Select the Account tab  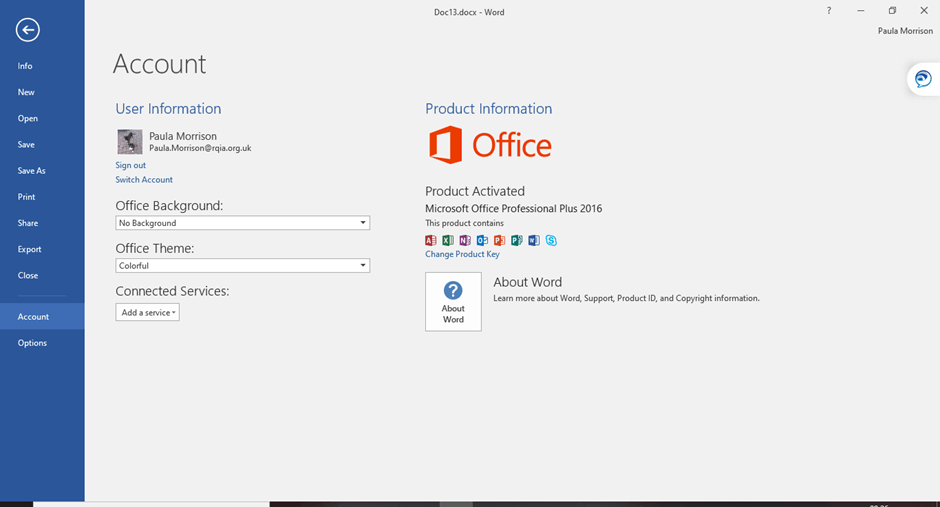pyautogui.click(x=42, y=316)
